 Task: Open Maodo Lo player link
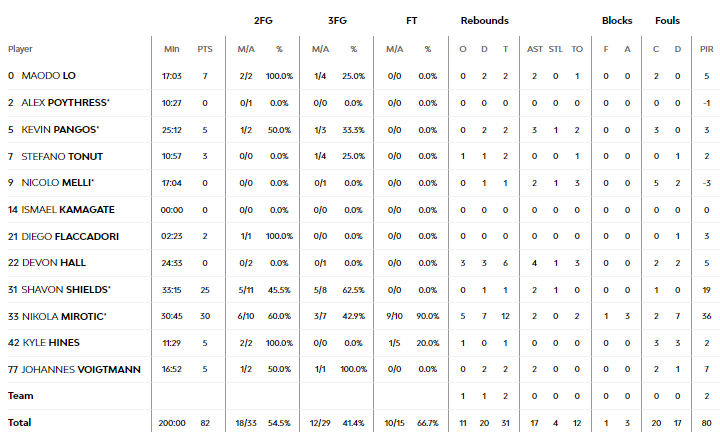tap(48, 76)
